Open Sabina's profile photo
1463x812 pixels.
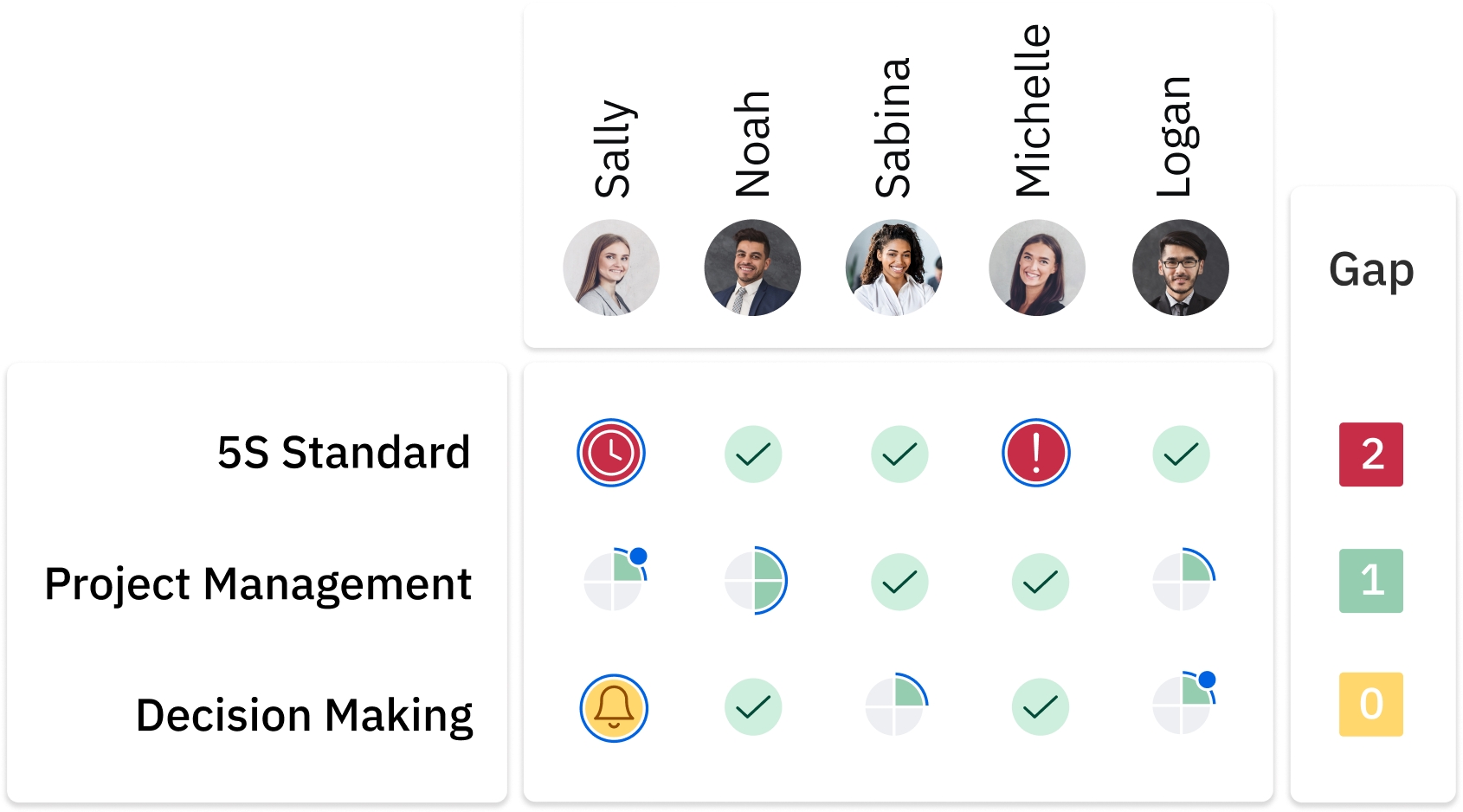click(893, 267)
